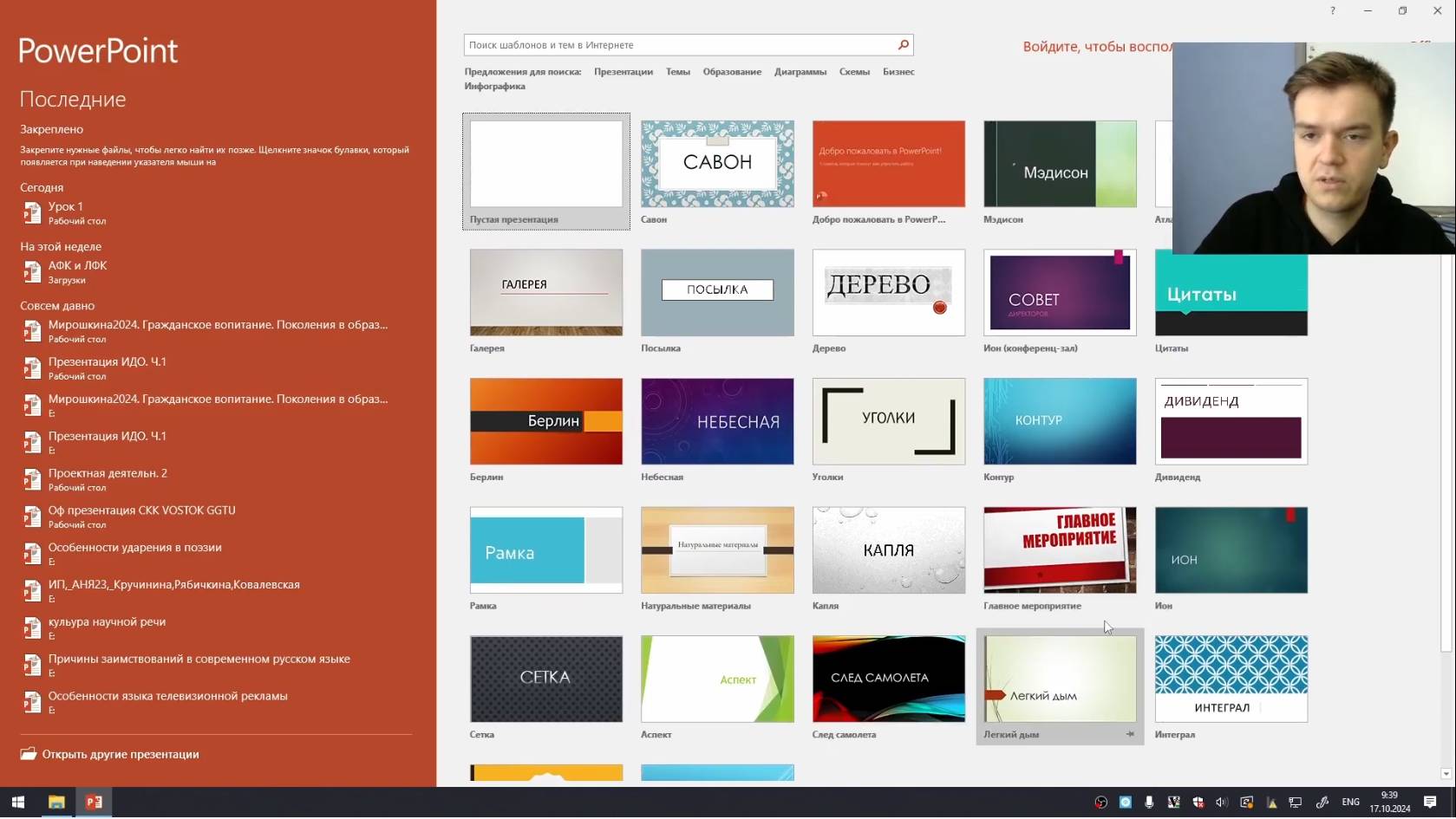Open OBS Studio from the system tray

[1100, 803]
